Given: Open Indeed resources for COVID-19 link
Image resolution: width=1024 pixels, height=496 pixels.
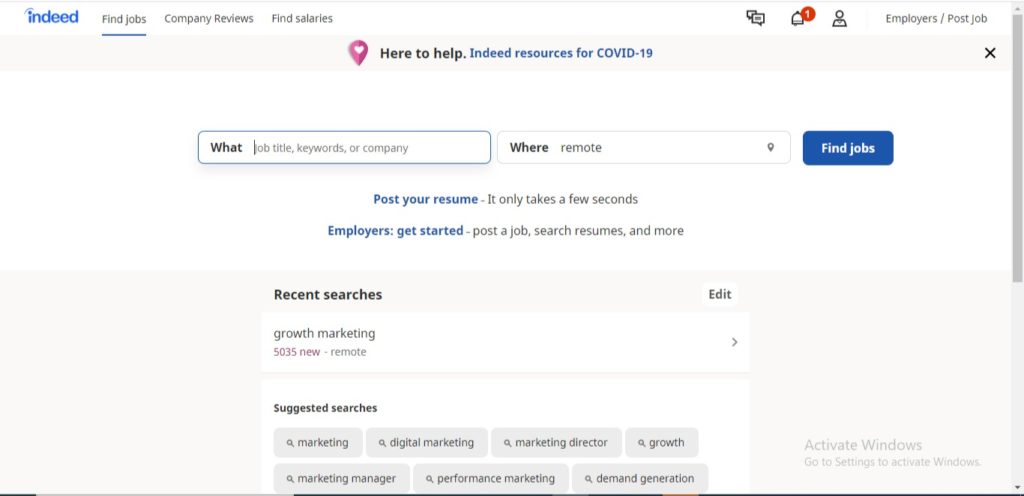Looking at the screenshot, I should [x=561, y=53].
